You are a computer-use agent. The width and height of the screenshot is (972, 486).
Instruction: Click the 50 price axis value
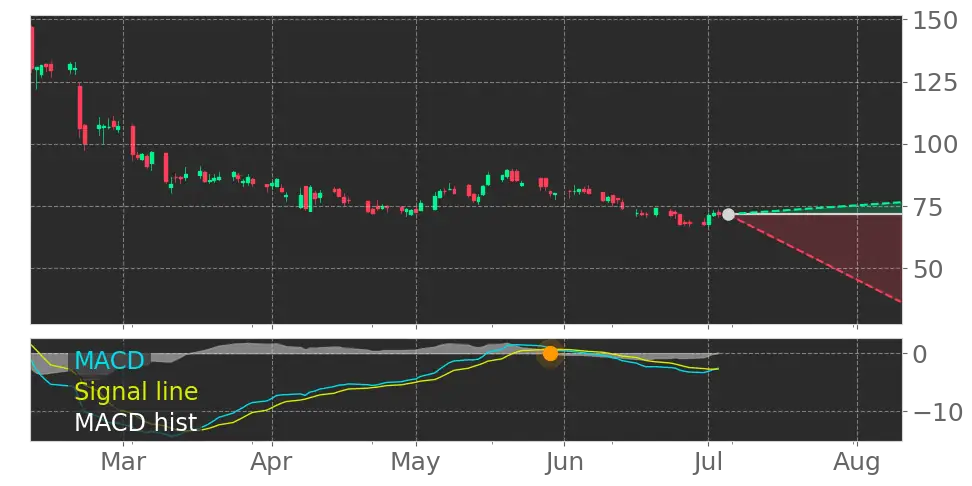click(x=927, y=268)
